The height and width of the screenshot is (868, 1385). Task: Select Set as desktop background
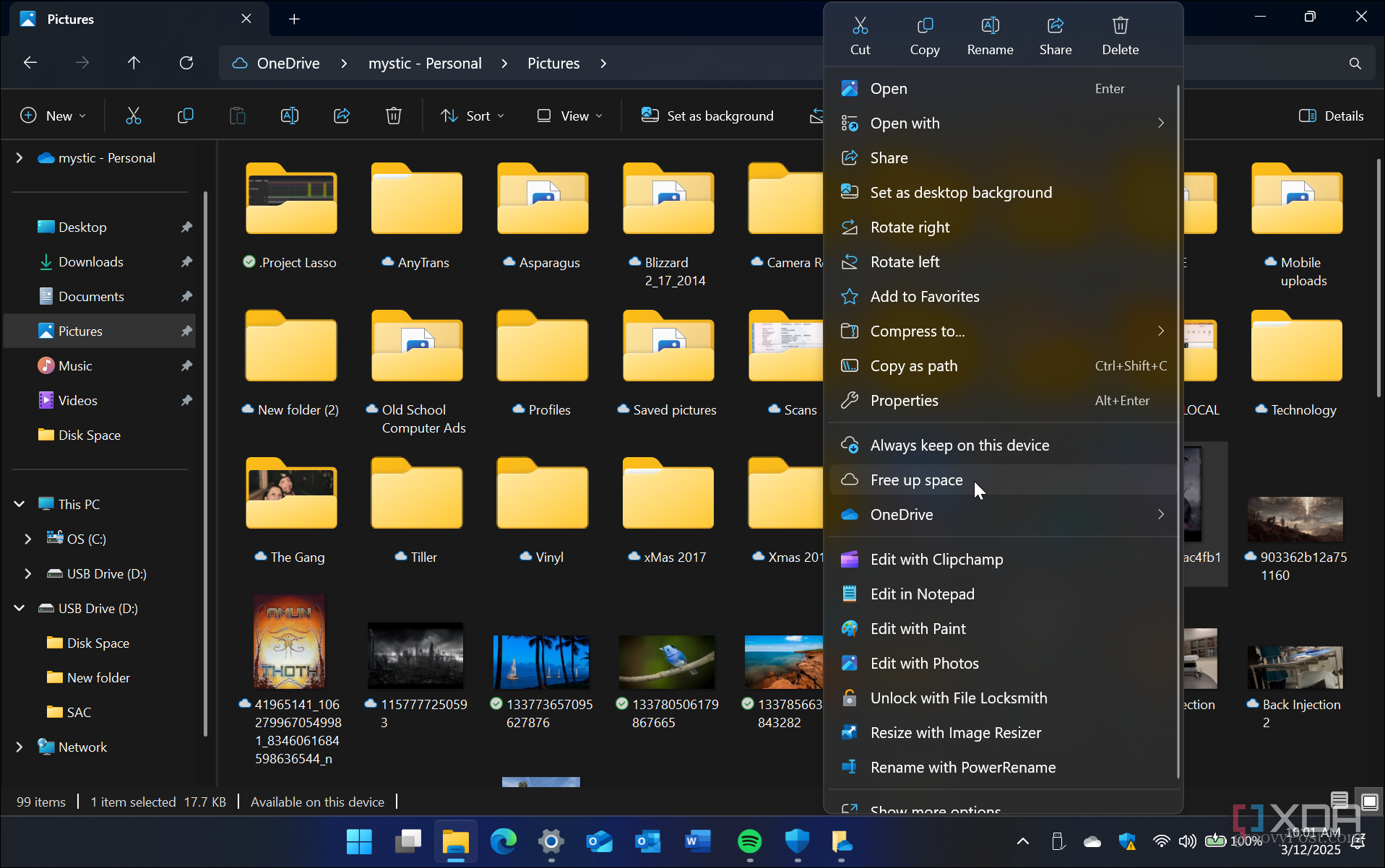(x=1003, y=193)
